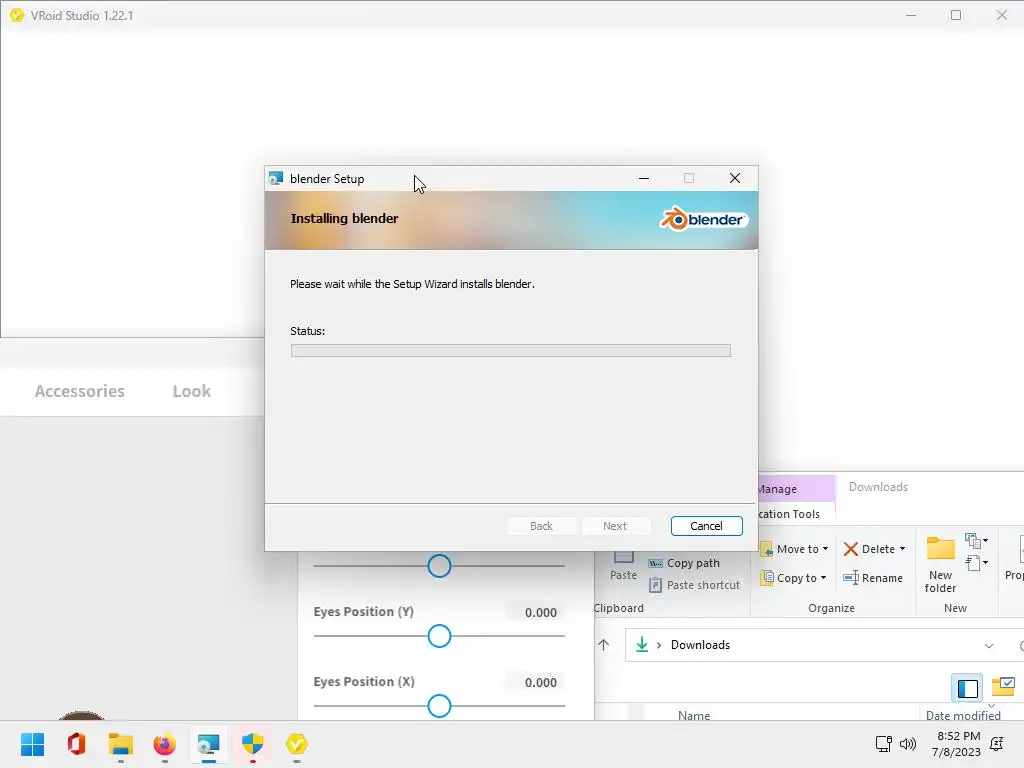Open the Copy to dropdown in File Explorer
Image resolution: width=1024 pixels, height=768 pixels.
coord(793,577)
